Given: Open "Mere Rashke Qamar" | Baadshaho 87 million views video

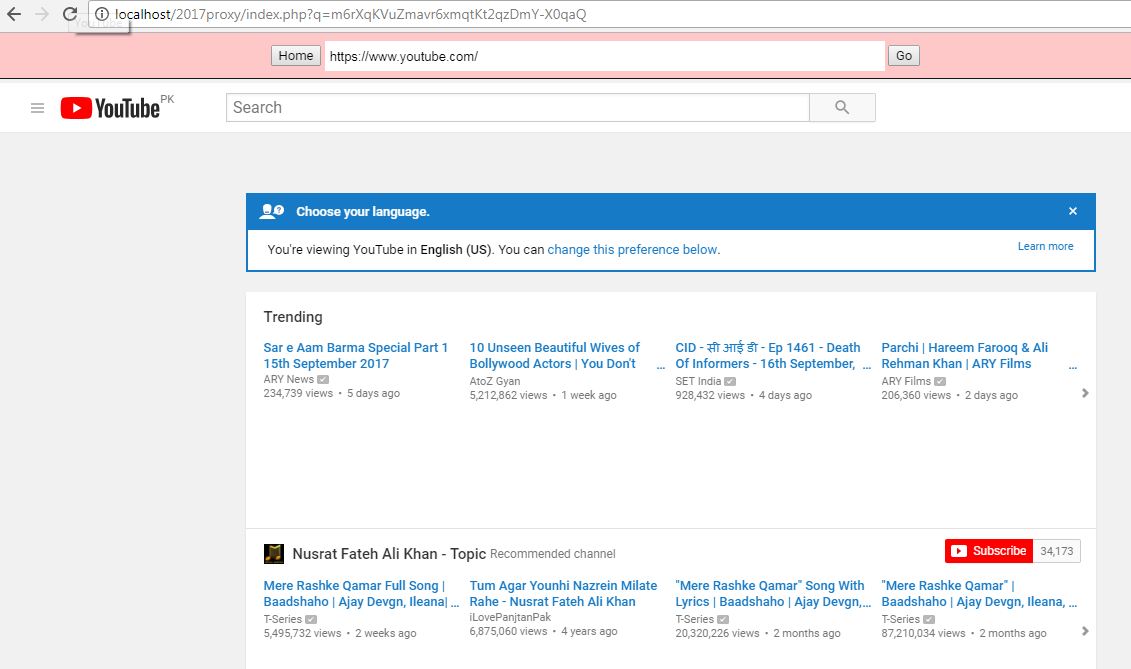Looking at the screenshot, I should (973, 594).
